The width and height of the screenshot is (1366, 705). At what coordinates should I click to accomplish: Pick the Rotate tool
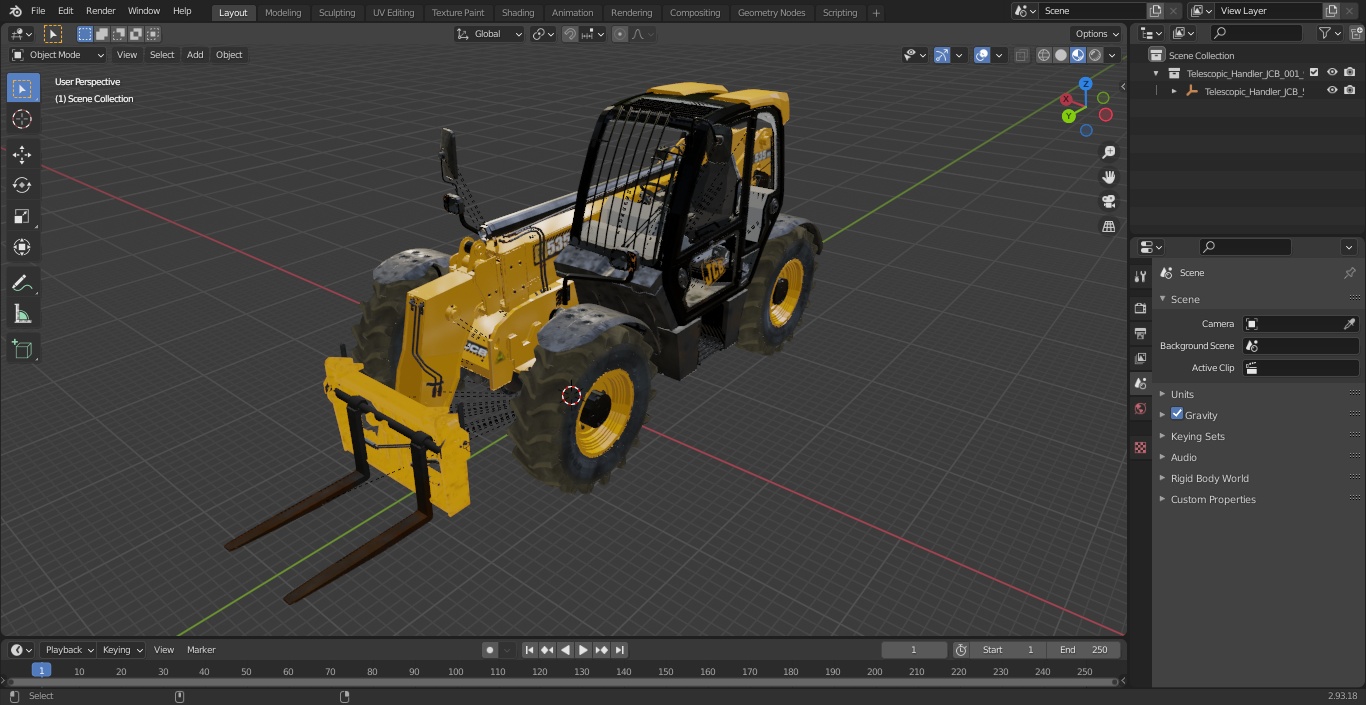(x=22, y=185)
